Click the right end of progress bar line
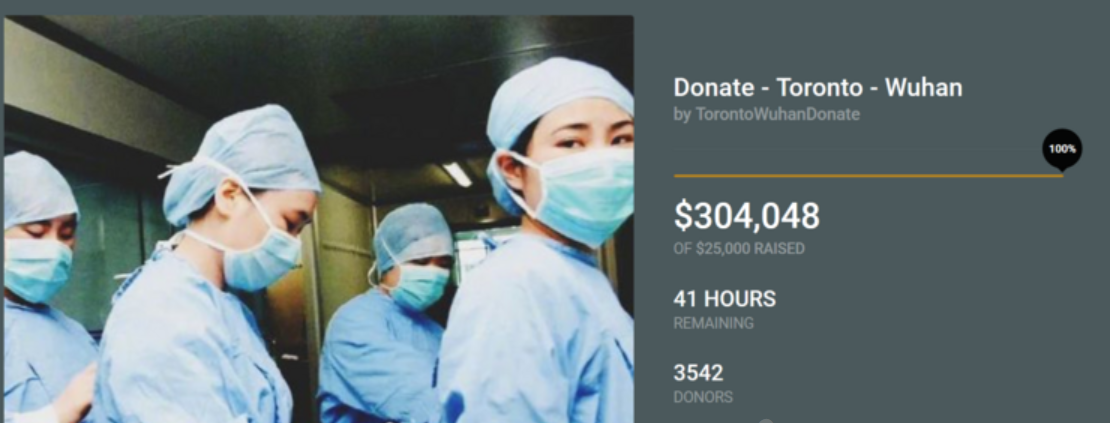The image size is (1110, 423). coord(1060,175)
